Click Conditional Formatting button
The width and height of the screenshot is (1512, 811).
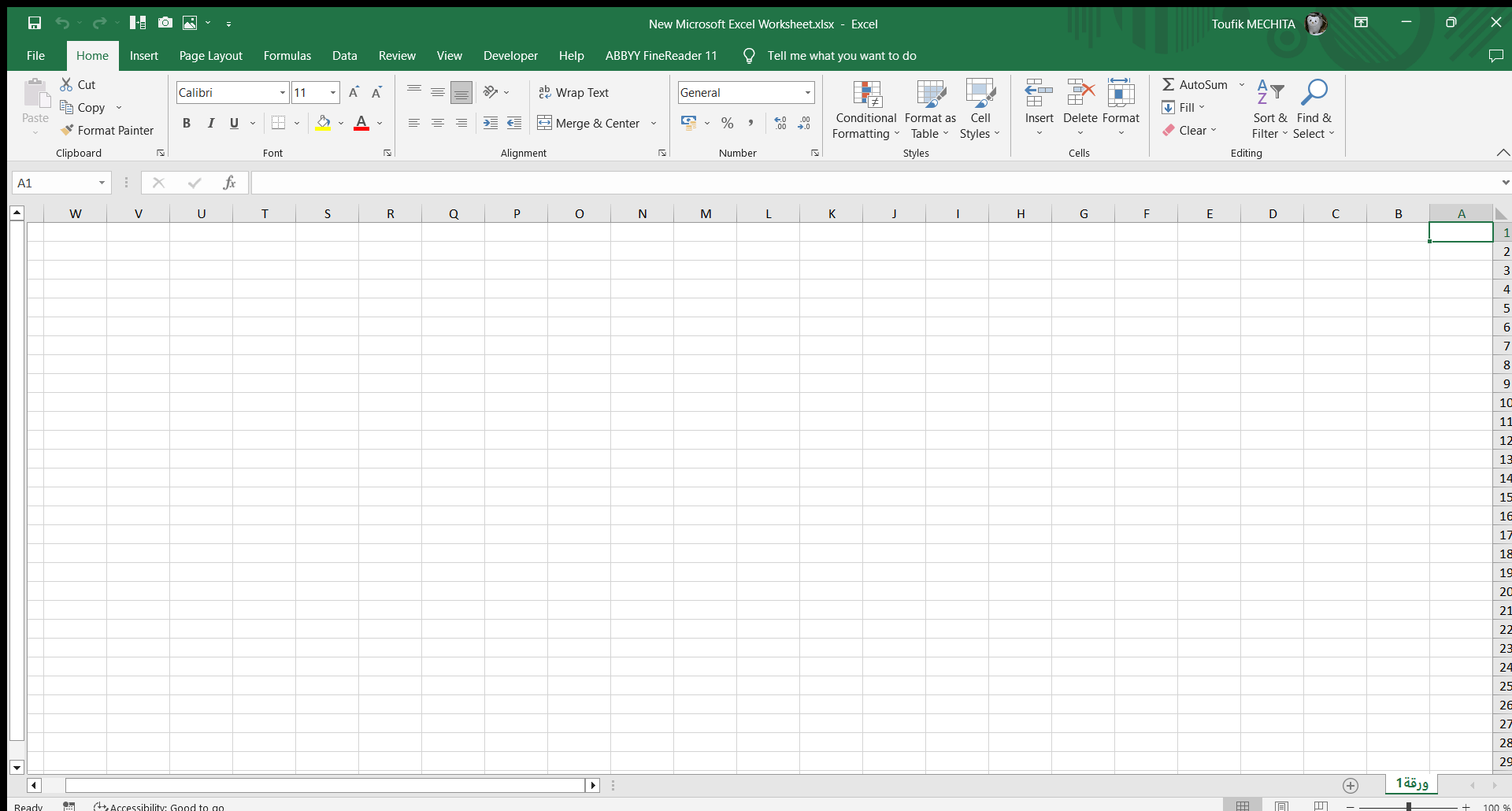(866, 109)
